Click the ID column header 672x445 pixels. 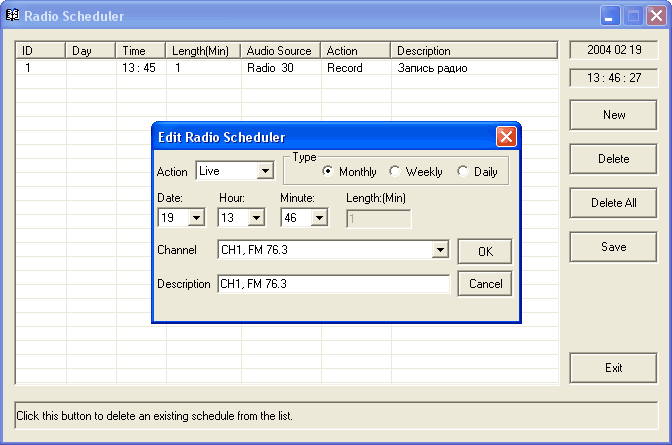(x=41, y=51)
